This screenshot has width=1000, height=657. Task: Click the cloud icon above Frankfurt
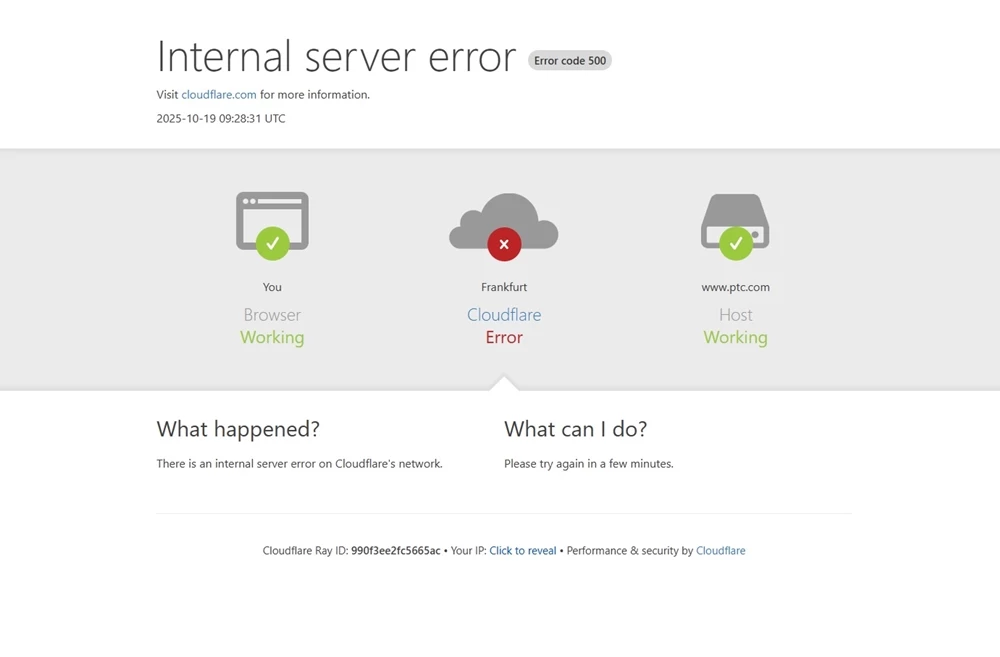coord(504,221)
